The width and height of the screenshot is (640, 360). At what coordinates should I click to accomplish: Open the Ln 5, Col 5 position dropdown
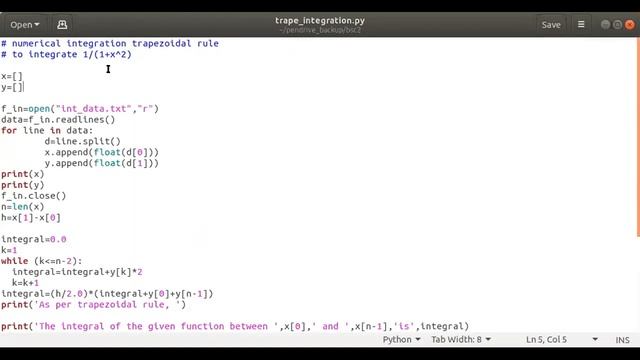[562, 340]
